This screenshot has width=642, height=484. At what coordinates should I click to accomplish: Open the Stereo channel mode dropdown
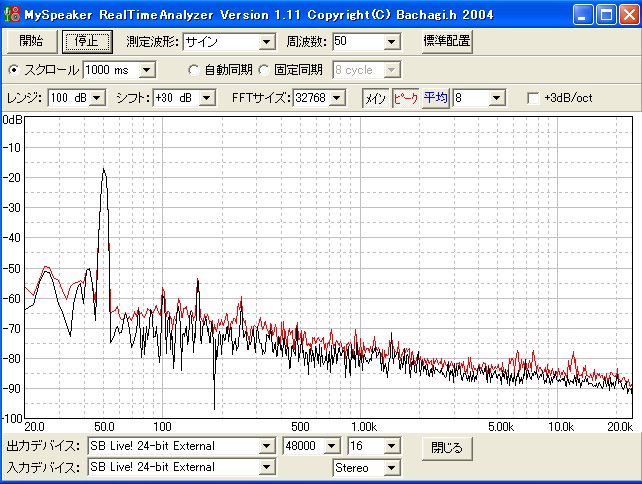(x=392, y=467)
